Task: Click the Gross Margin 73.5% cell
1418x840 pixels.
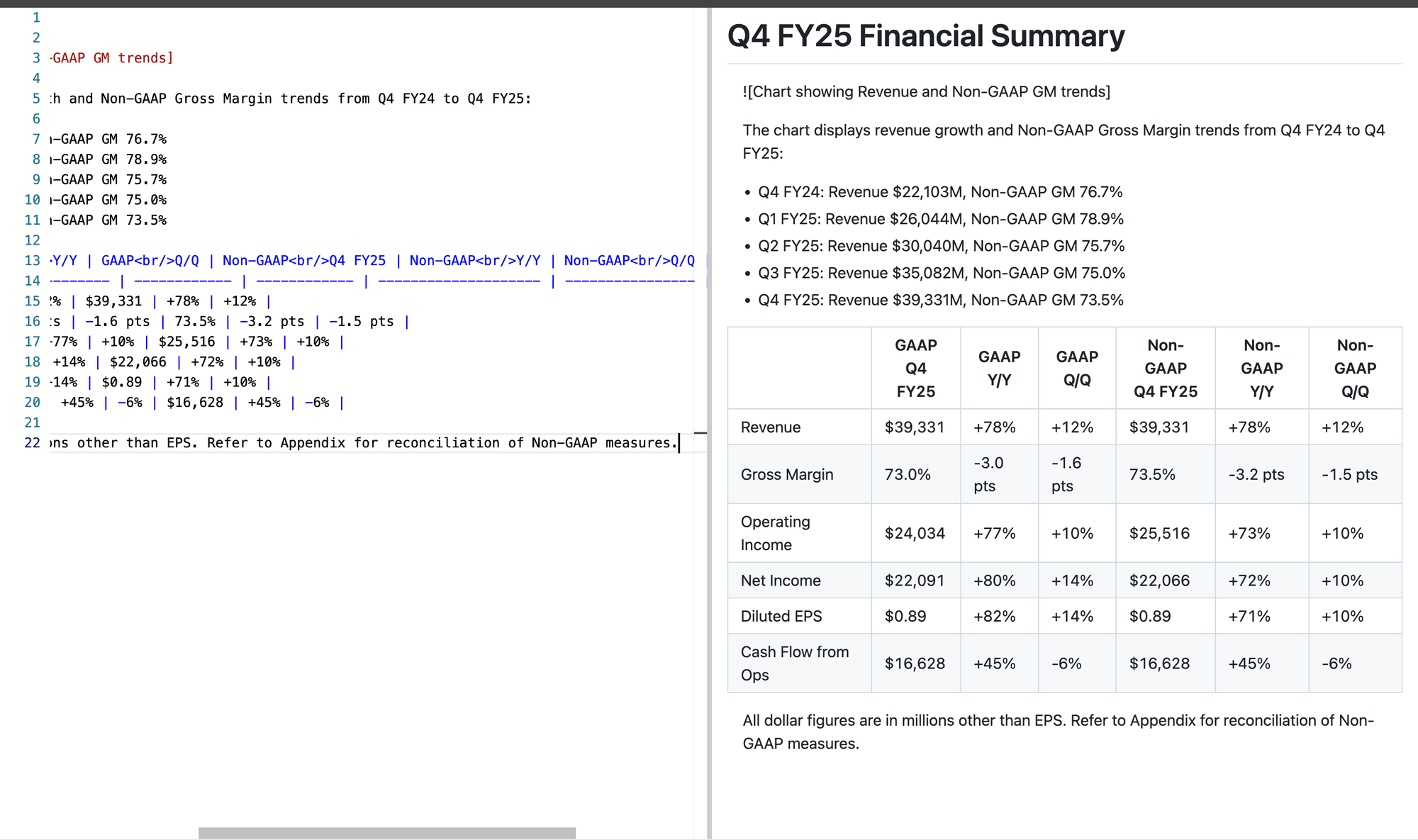Action: (x=1152, y=474)
